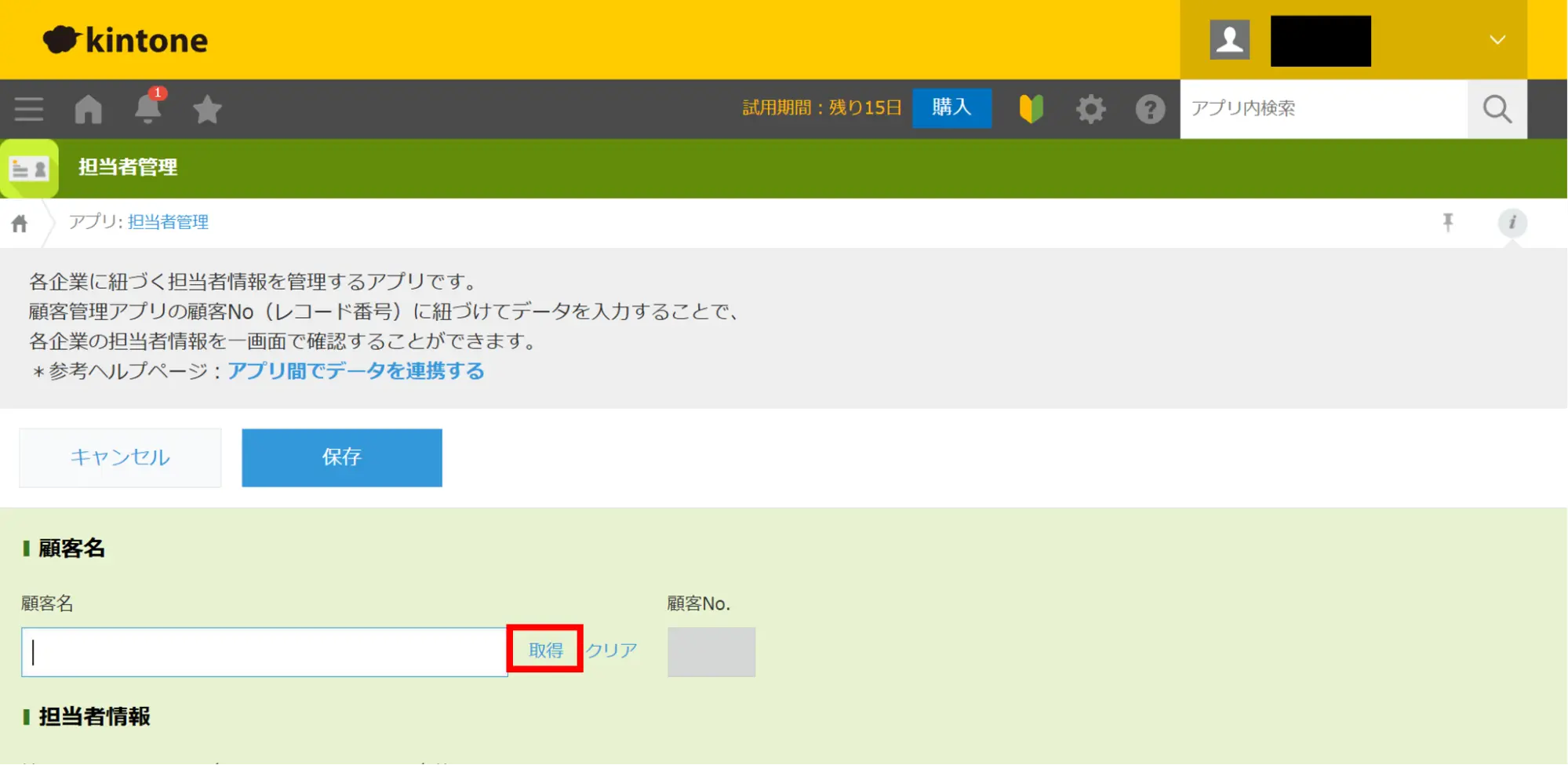Open the hamburger navigation menu

coord(29,109)
